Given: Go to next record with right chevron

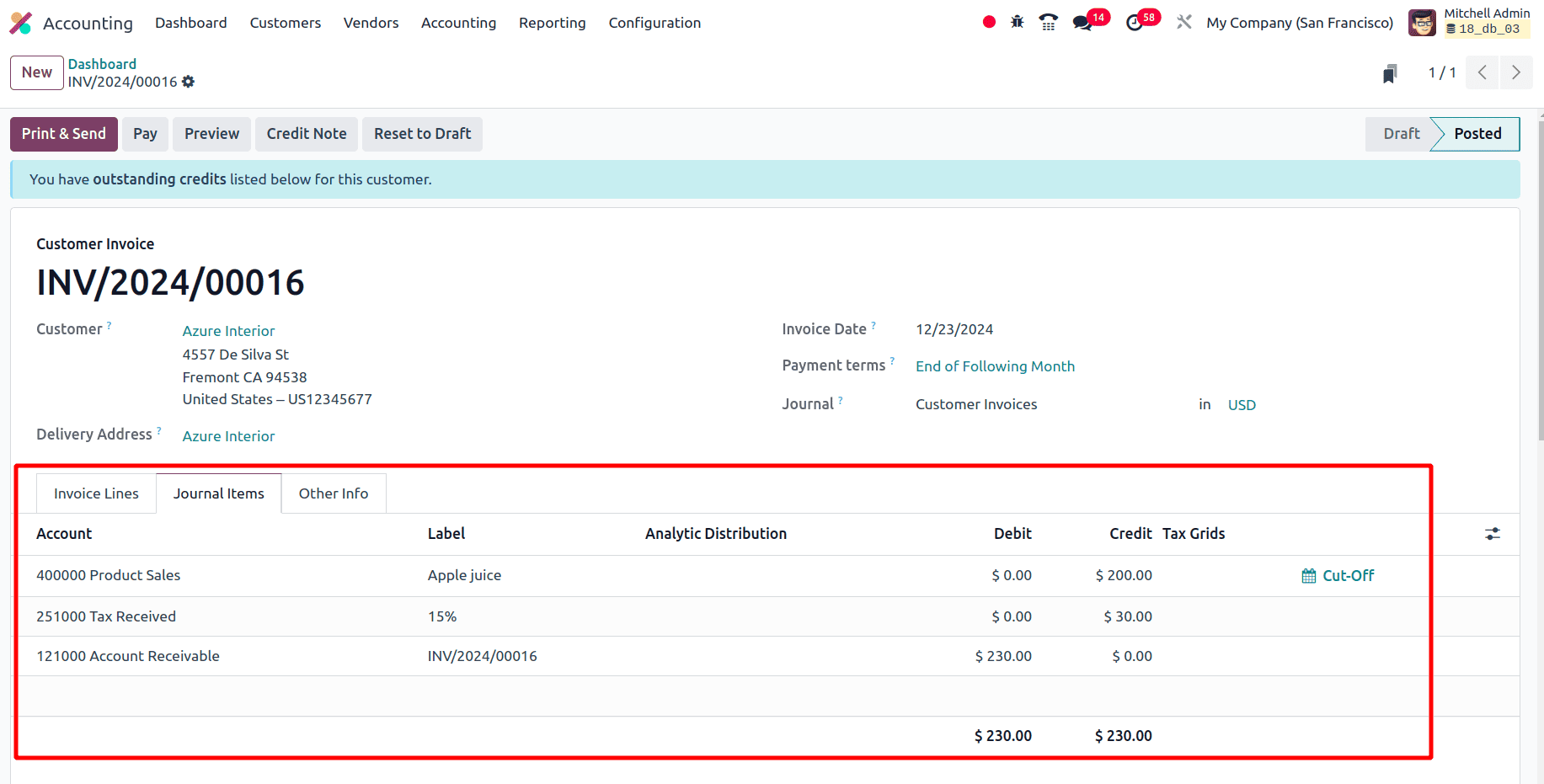Looking at the screenshot, I should [x=1516, y=72].
